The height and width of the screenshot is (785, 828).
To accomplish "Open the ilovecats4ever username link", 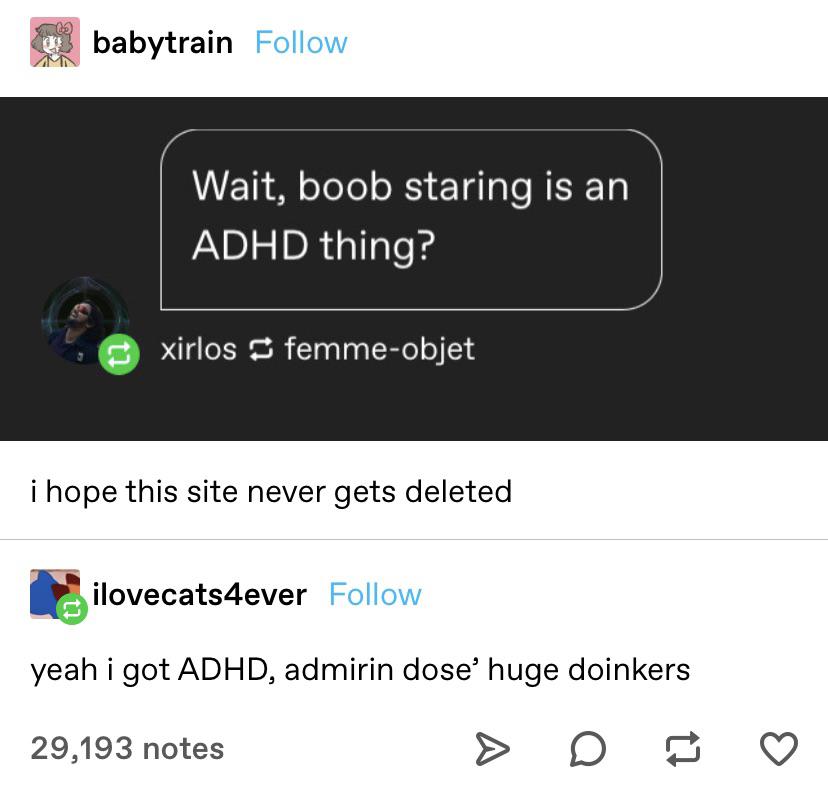I will point(200,594).
